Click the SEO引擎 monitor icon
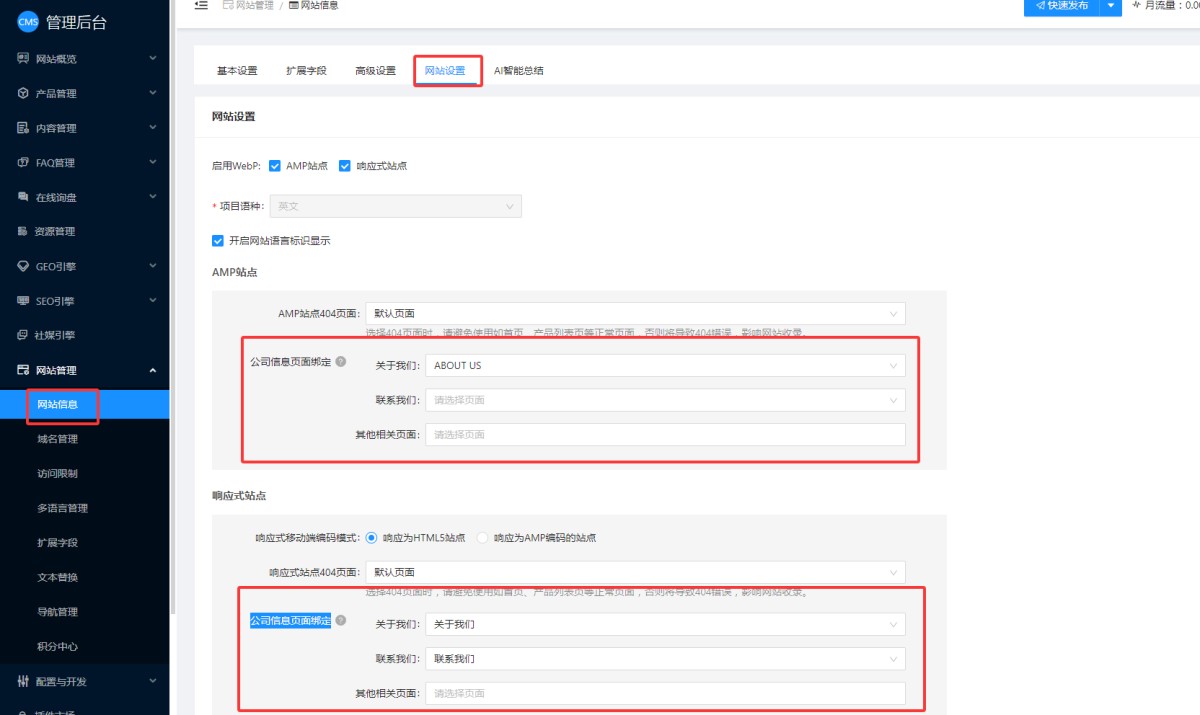Image resolution: width=1200 pixels, height=715 pixels. 23,301
